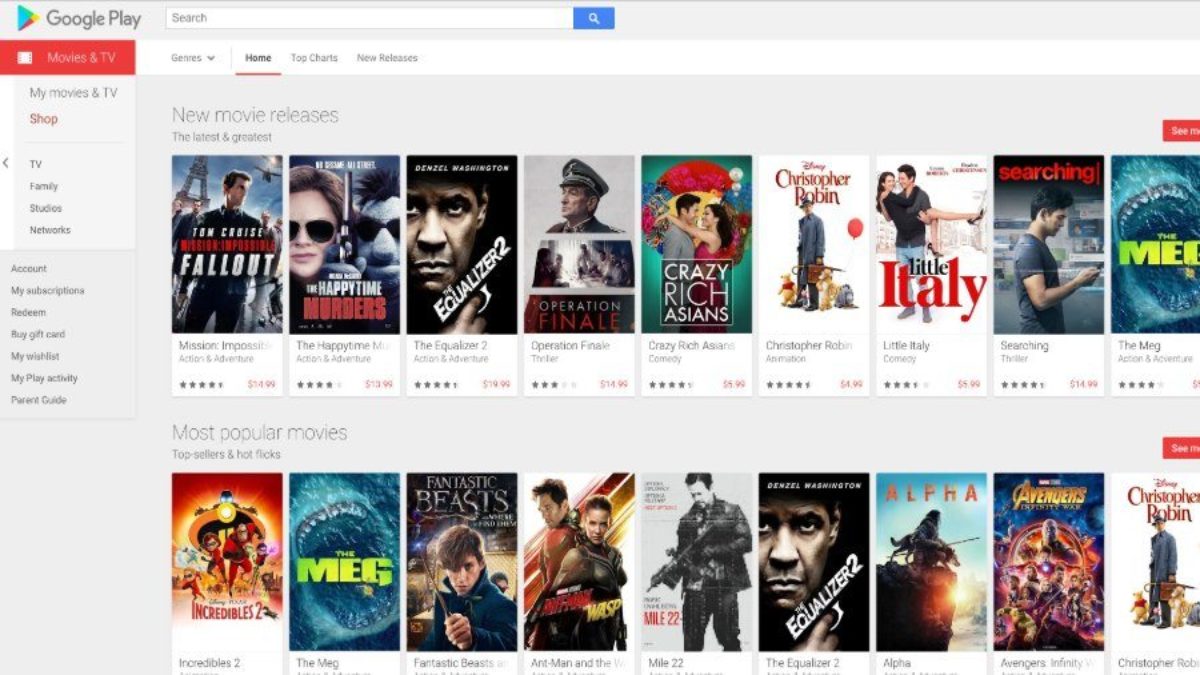Open the New Releases tab
Image resolution: width=1200 pixels, height=675 pixels.
(x=387, y=58)
